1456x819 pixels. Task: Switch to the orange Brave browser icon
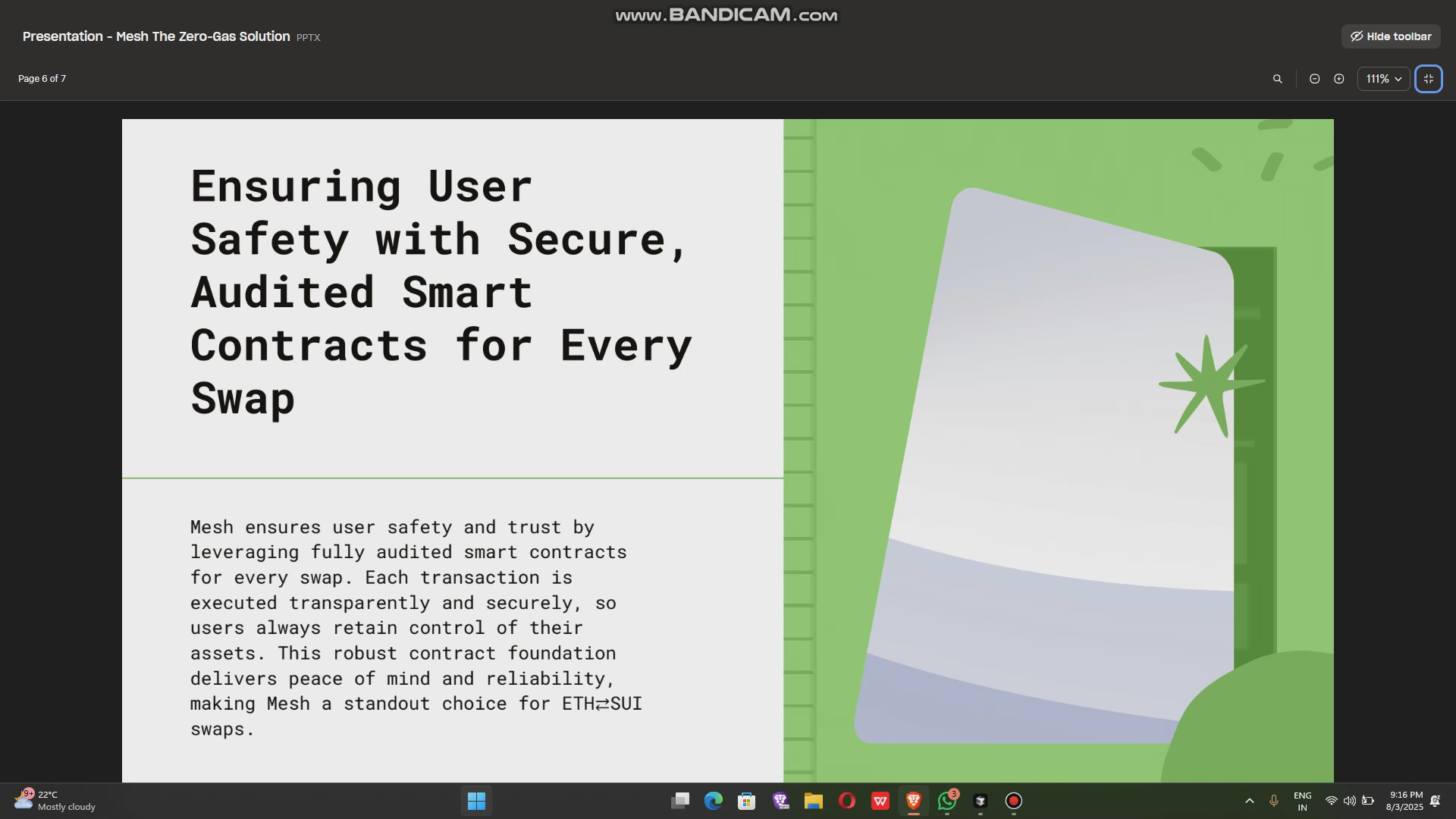pos(914,801)
